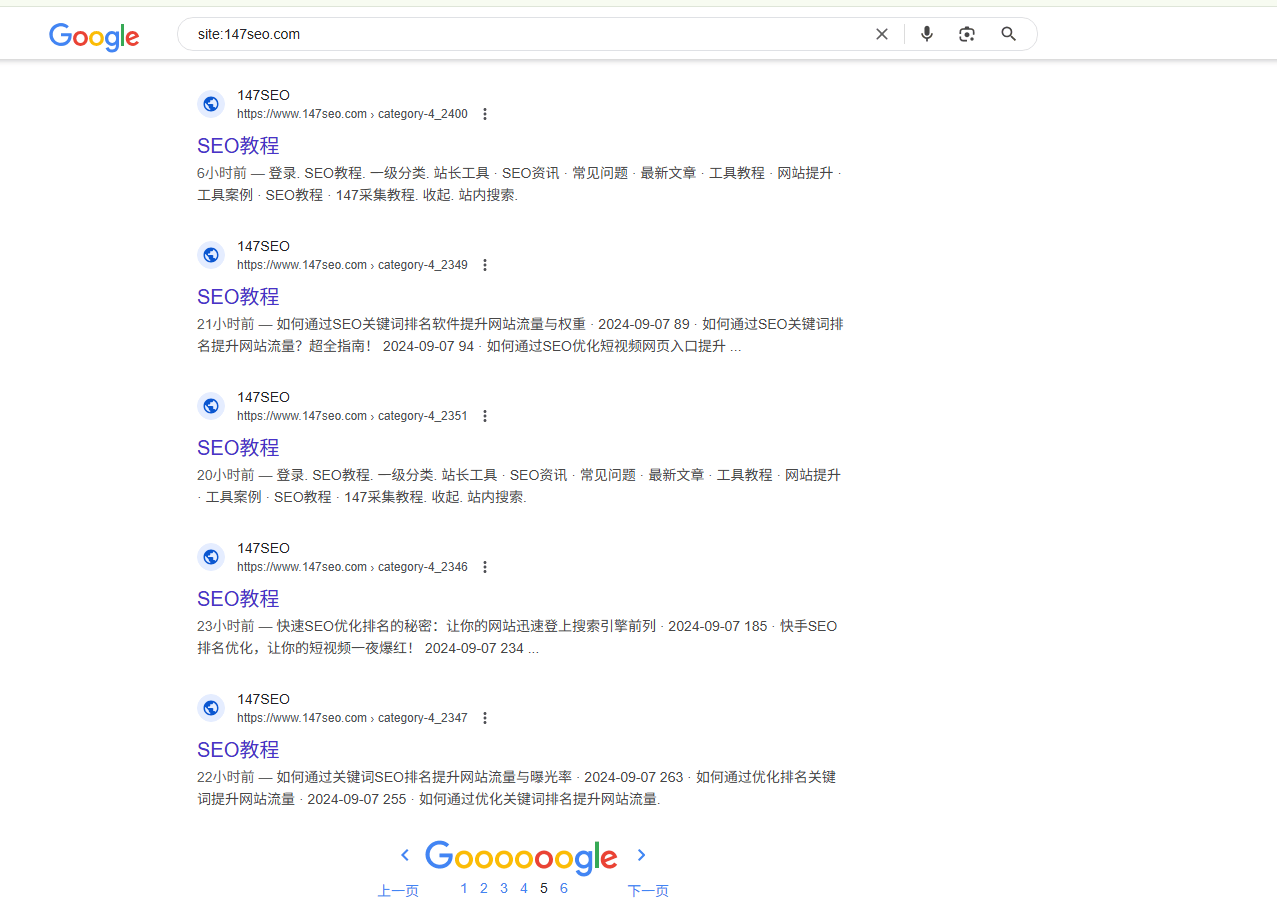
Task: Open SEO教程 title of category-4_2349 result
Action: 238,297
